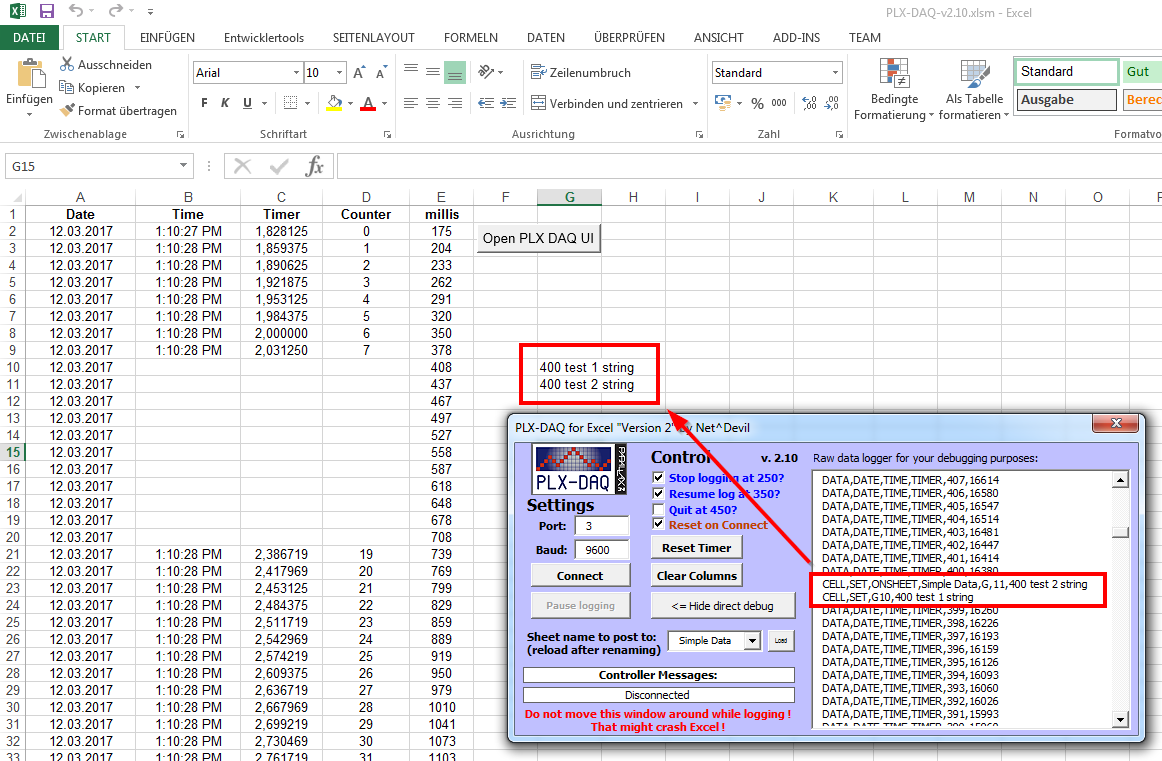Click the Load sheet button

(x=781, y=641)
